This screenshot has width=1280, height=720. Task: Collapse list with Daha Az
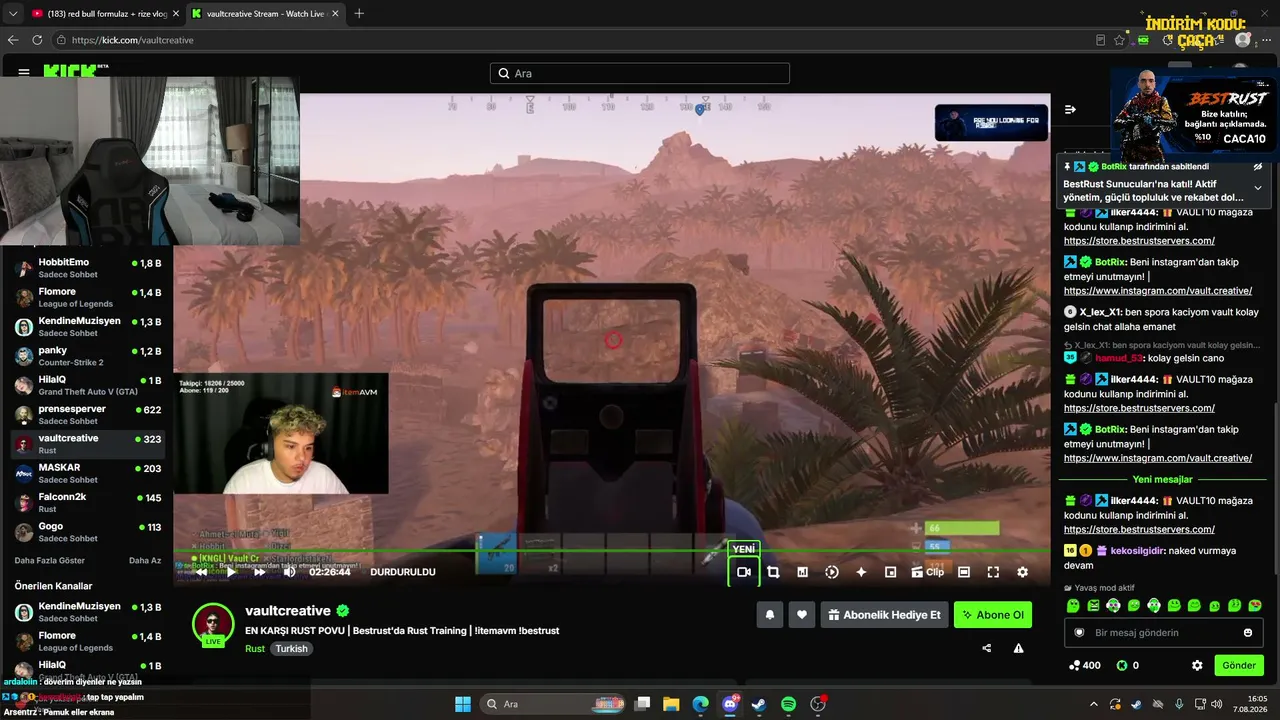pos(145,561)
